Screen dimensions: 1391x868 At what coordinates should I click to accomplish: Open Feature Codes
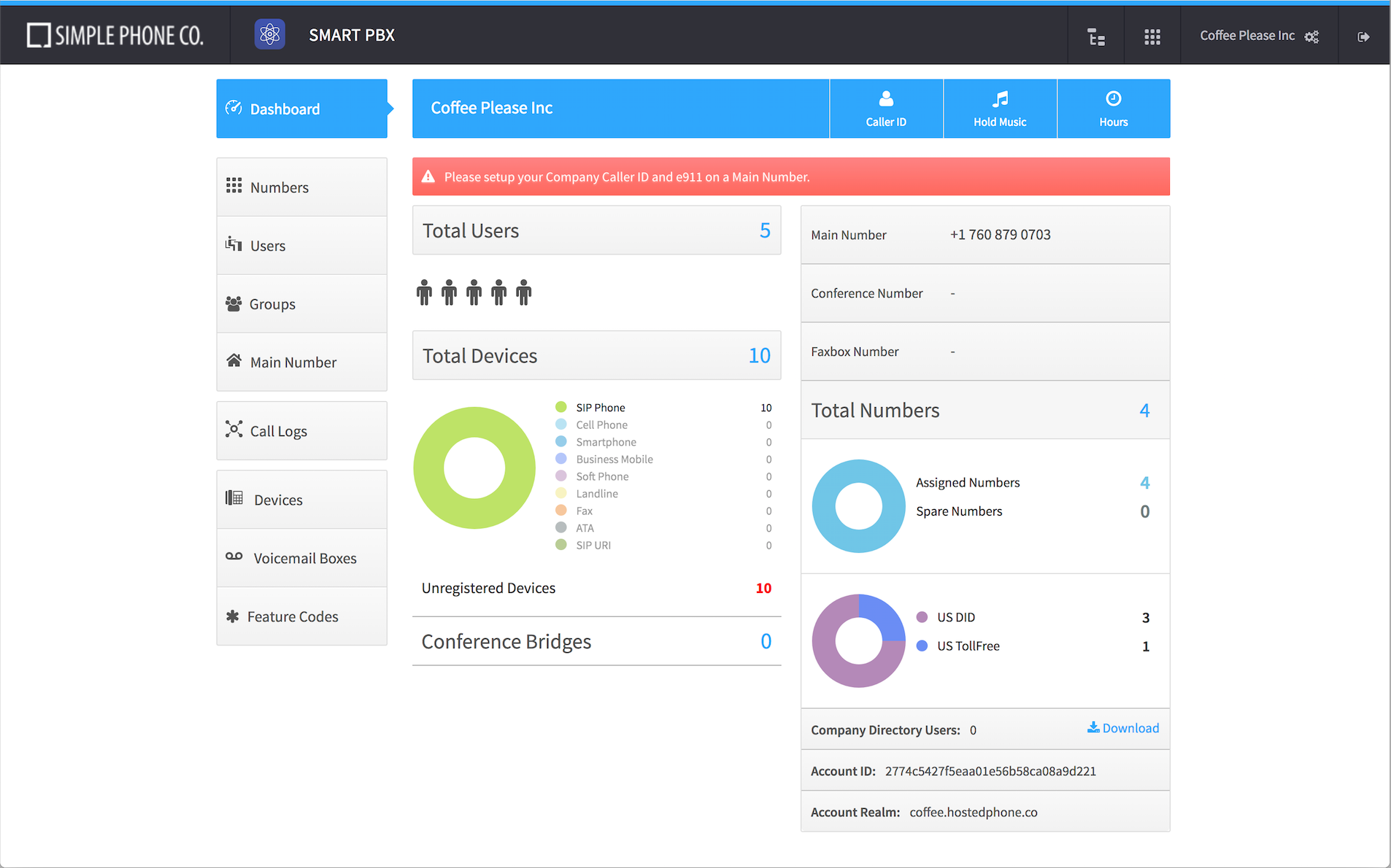point(301,616)
